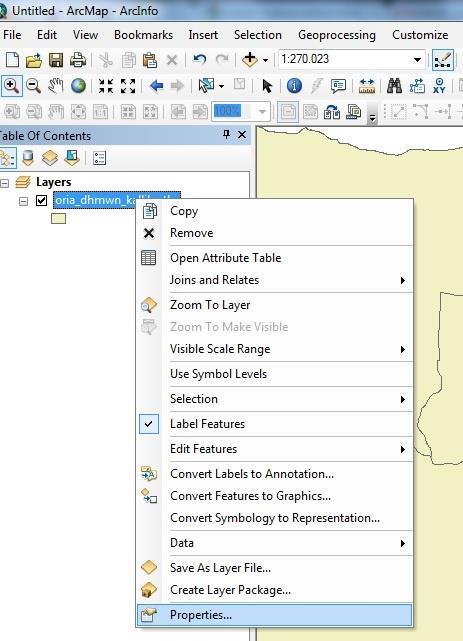Click the Find binoculars icon

coord(394,86)
